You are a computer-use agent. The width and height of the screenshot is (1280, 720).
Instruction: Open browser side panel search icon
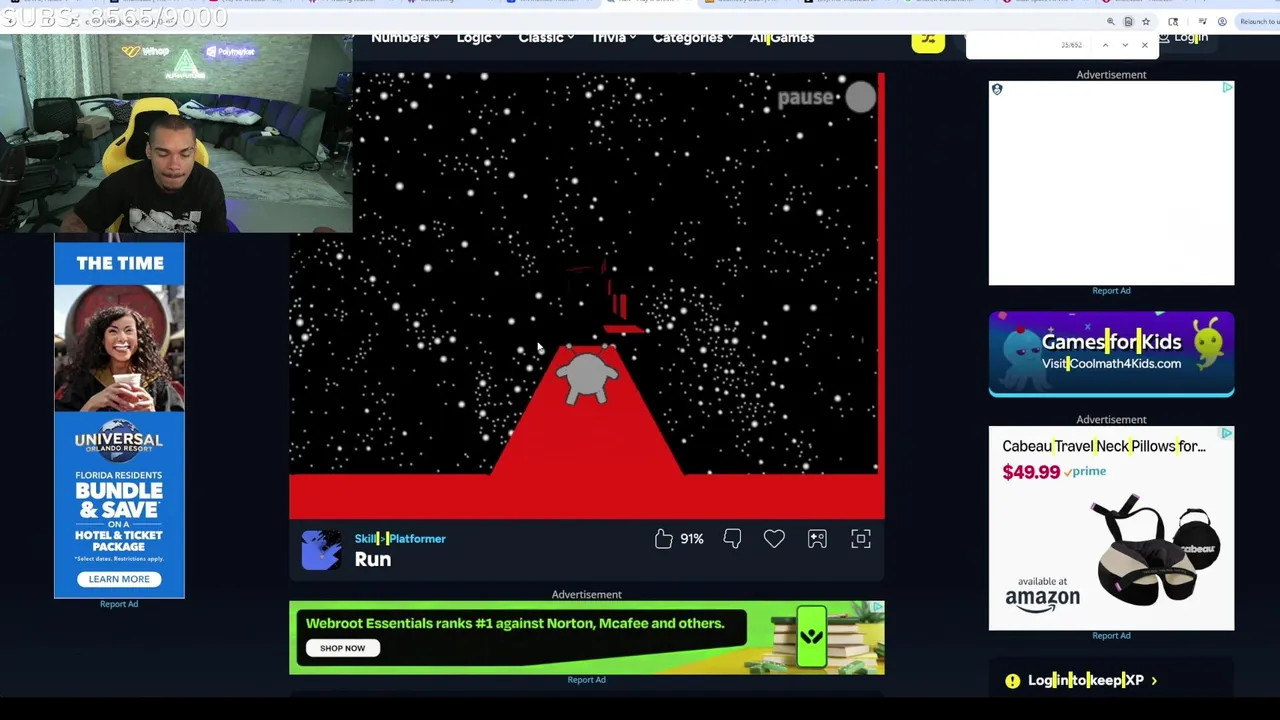click(1173, 21)
